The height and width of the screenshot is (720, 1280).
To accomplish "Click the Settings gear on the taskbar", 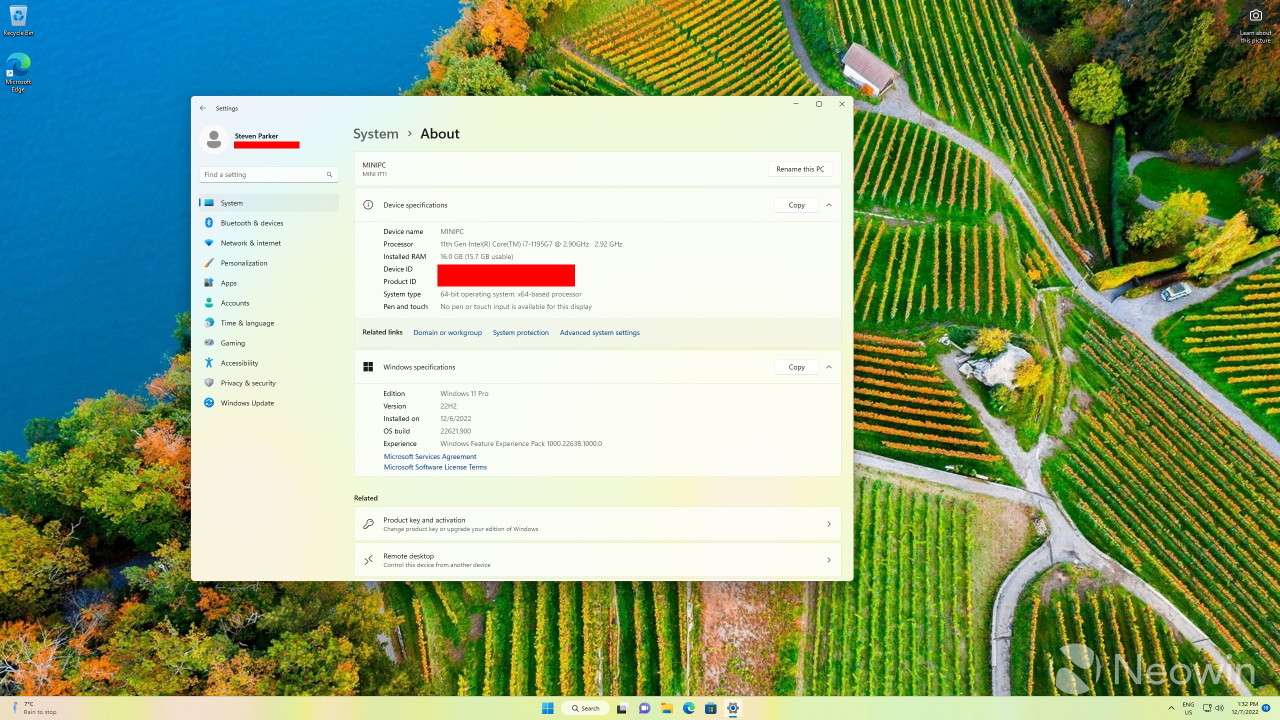I will click(733, 708).
